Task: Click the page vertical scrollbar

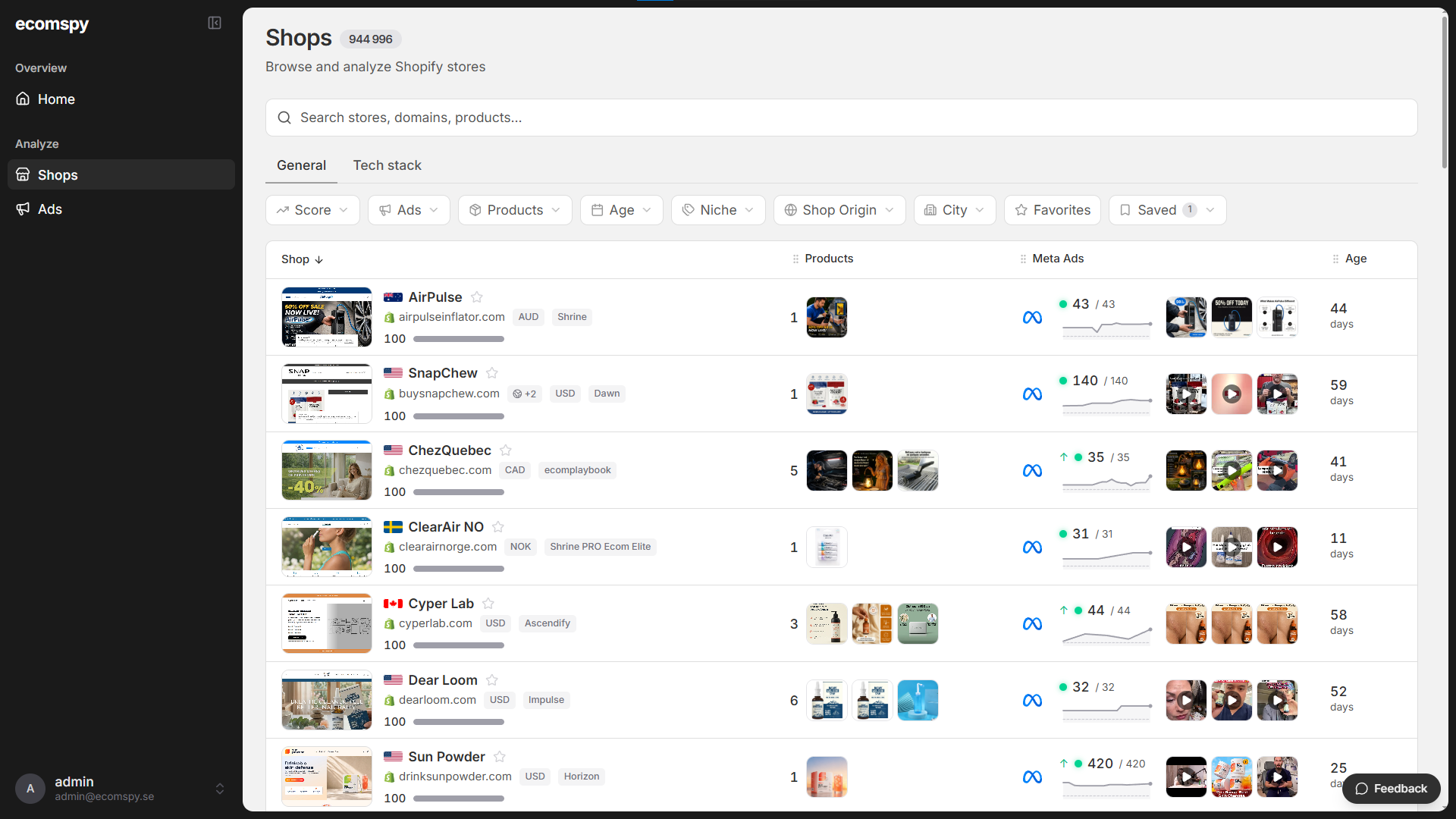Action: (x=1445, y=91)
